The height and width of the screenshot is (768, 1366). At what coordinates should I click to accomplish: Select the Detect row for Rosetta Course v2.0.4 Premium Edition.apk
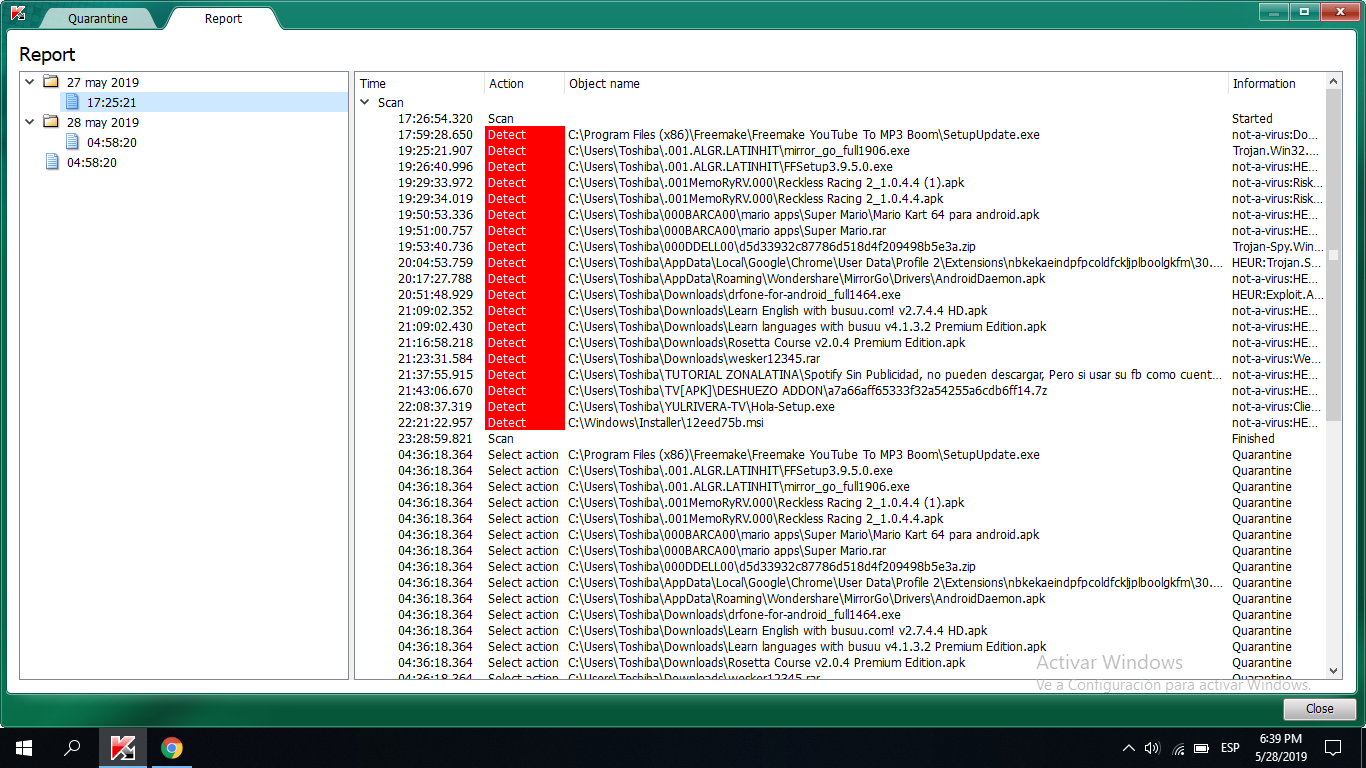click(x=842, y=342)
